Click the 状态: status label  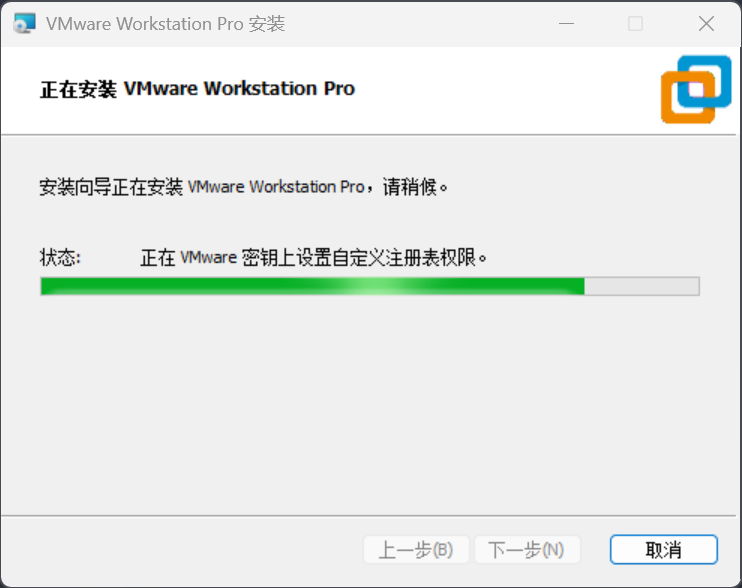[x=60, y=258]
